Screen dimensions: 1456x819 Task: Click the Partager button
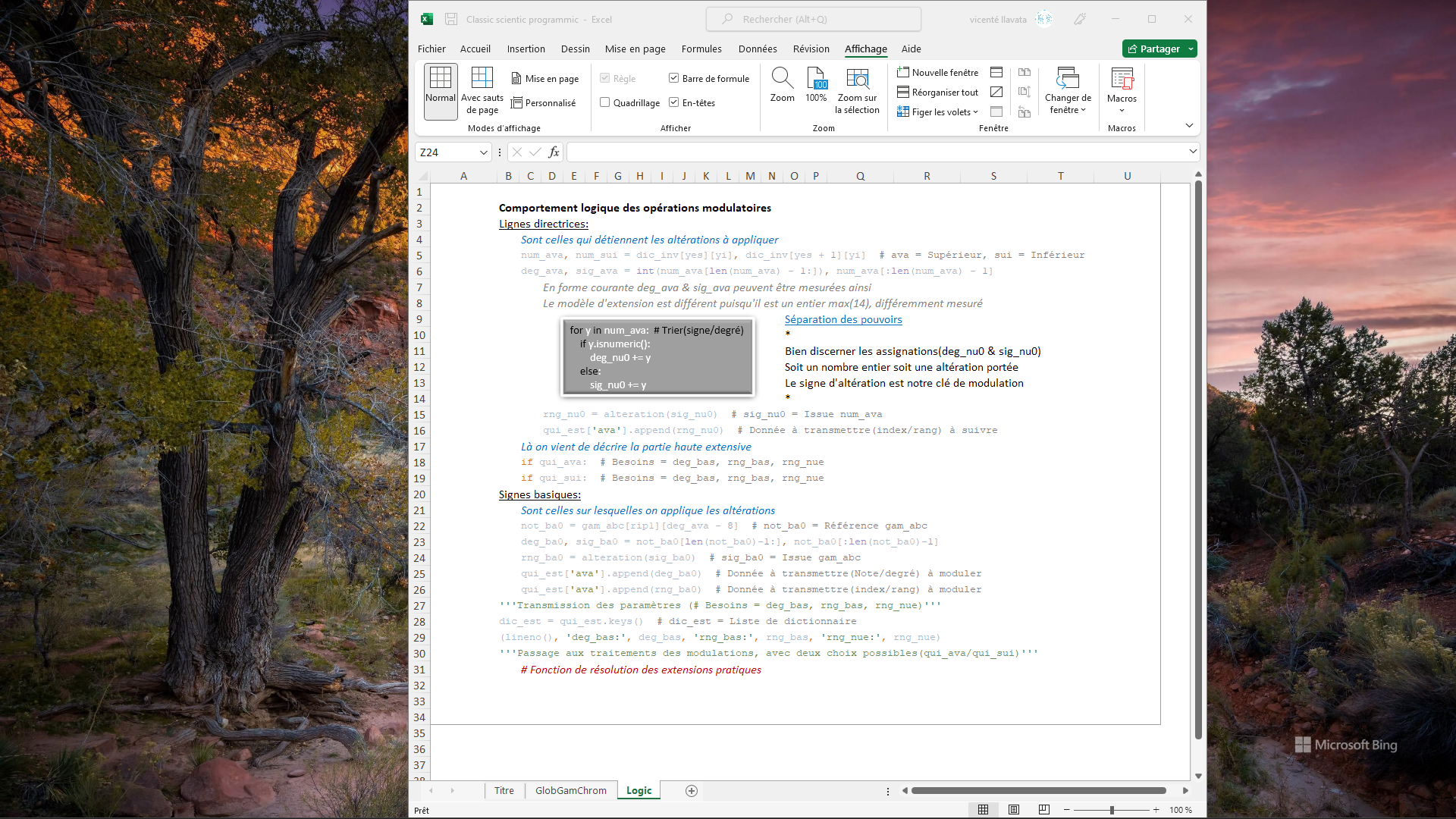1153,49
